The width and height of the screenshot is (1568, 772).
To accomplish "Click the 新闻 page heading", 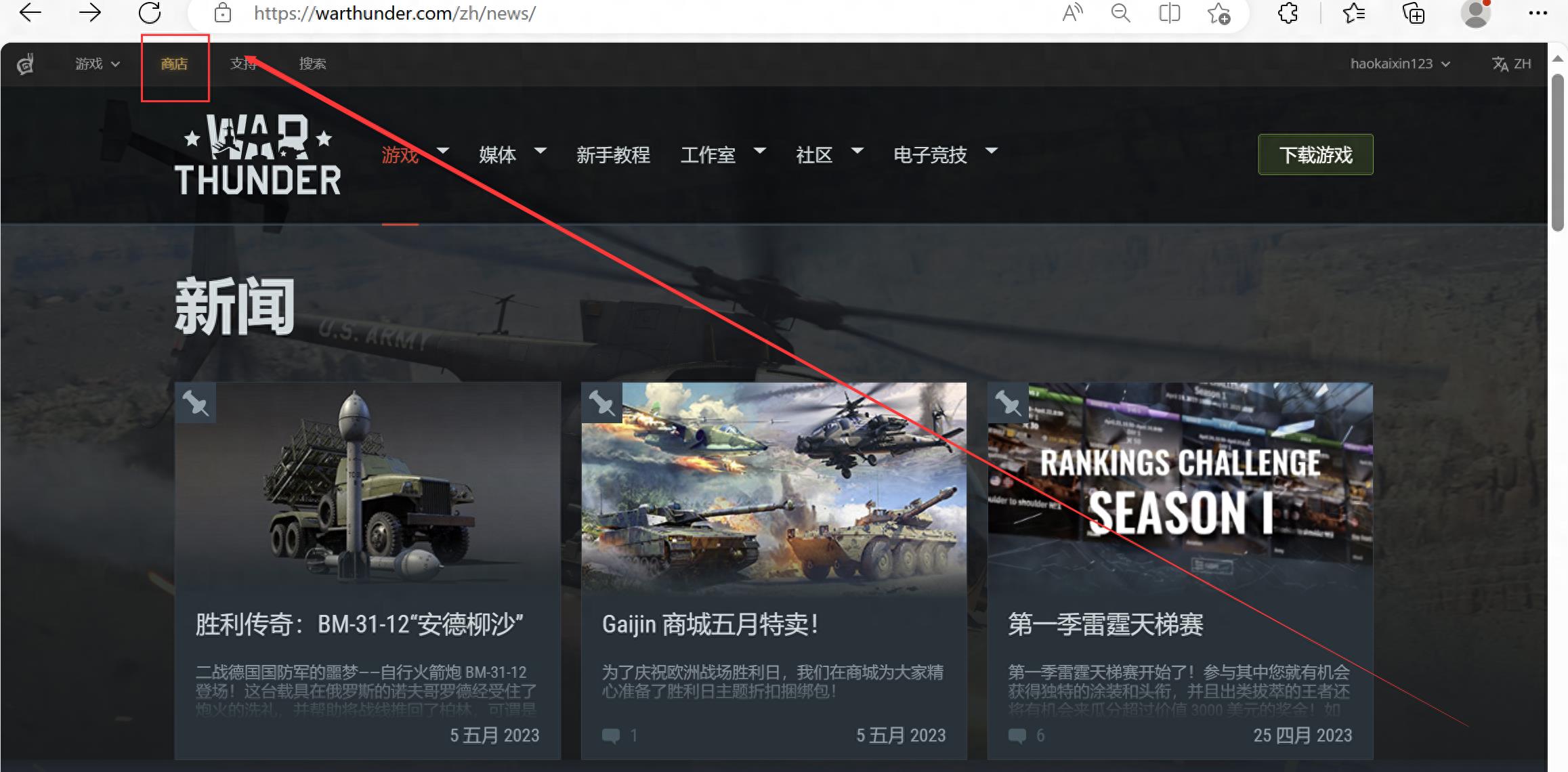I will [x=234, y=306].
